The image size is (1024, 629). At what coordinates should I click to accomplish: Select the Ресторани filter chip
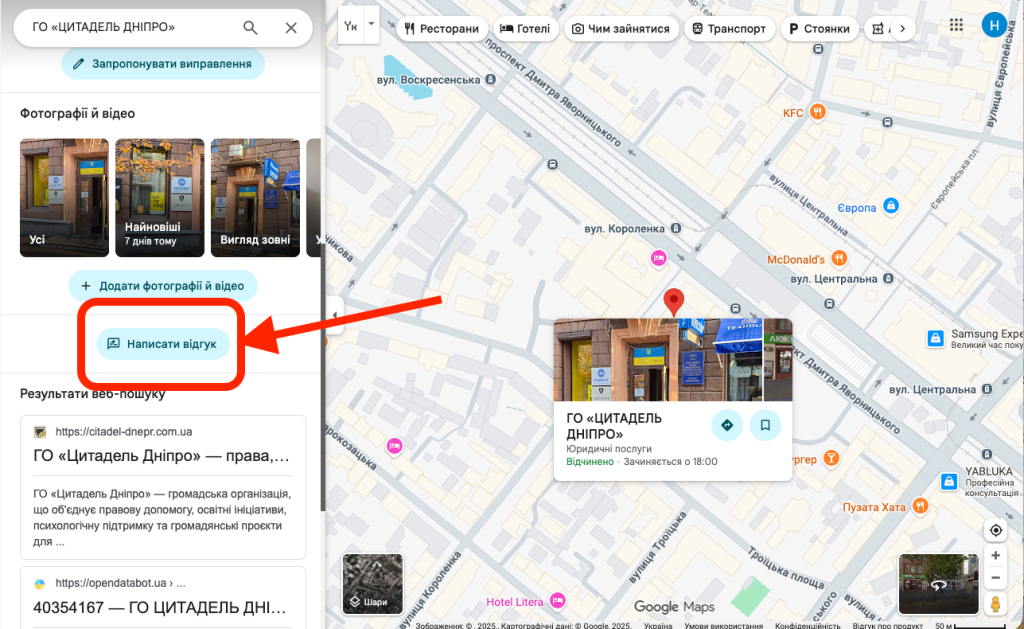coord(442,29)
